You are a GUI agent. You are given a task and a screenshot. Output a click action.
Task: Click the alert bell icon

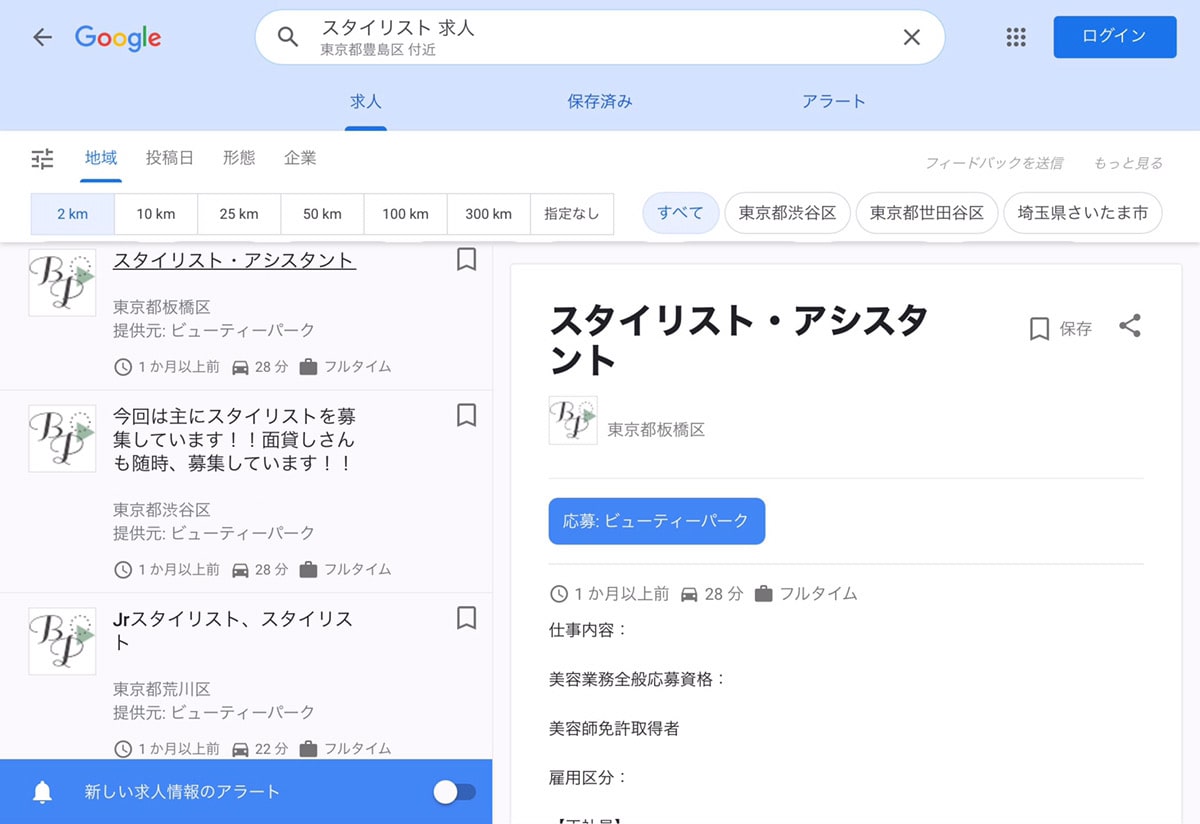[42, 792]
